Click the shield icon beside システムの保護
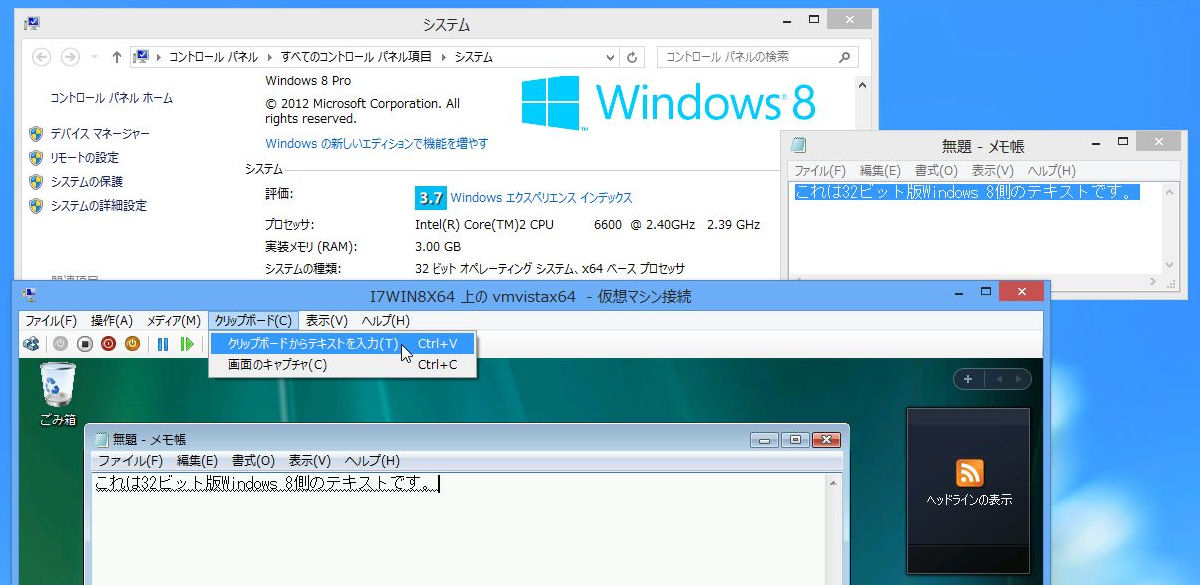Image resolution: width=1200 pixels, height=585 pixels. click(x=36, y=182)
